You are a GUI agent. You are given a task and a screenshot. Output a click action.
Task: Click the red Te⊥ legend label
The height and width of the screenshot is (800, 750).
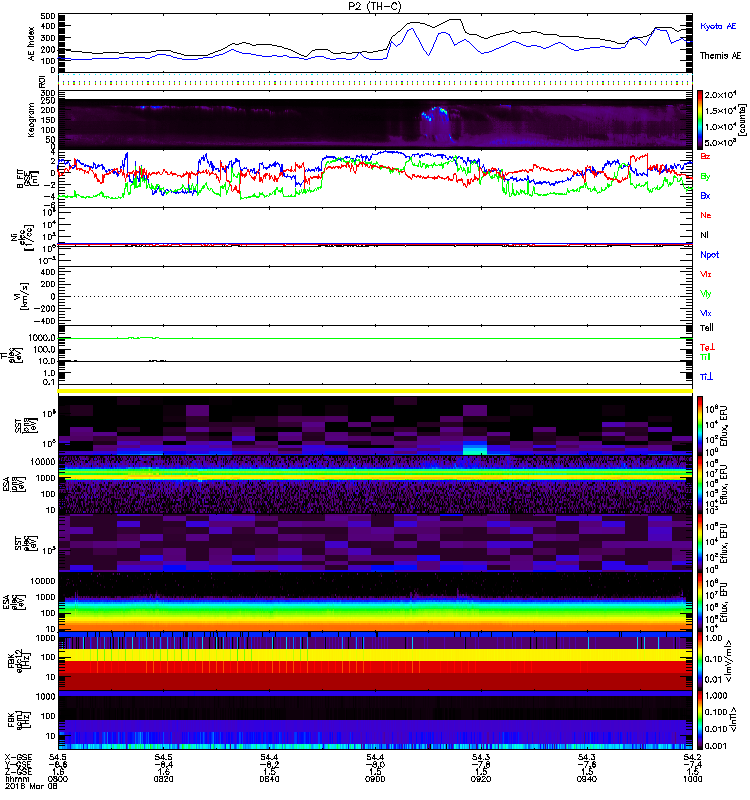[x=707, y=347]
